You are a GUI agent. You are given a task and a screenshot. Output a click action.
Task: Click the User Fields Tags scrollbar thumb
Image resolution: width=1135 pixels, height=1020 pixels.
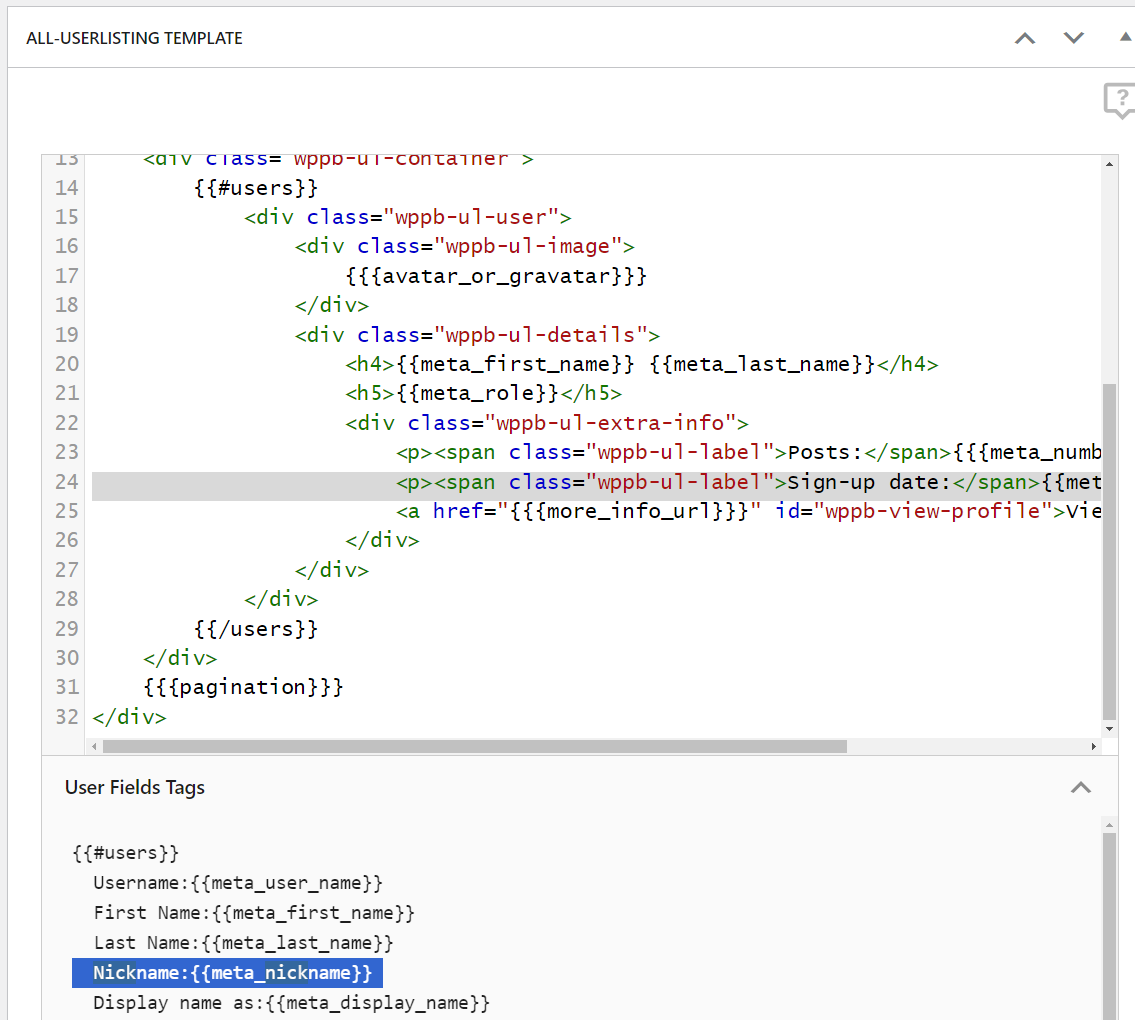(x=1109, y=927)
